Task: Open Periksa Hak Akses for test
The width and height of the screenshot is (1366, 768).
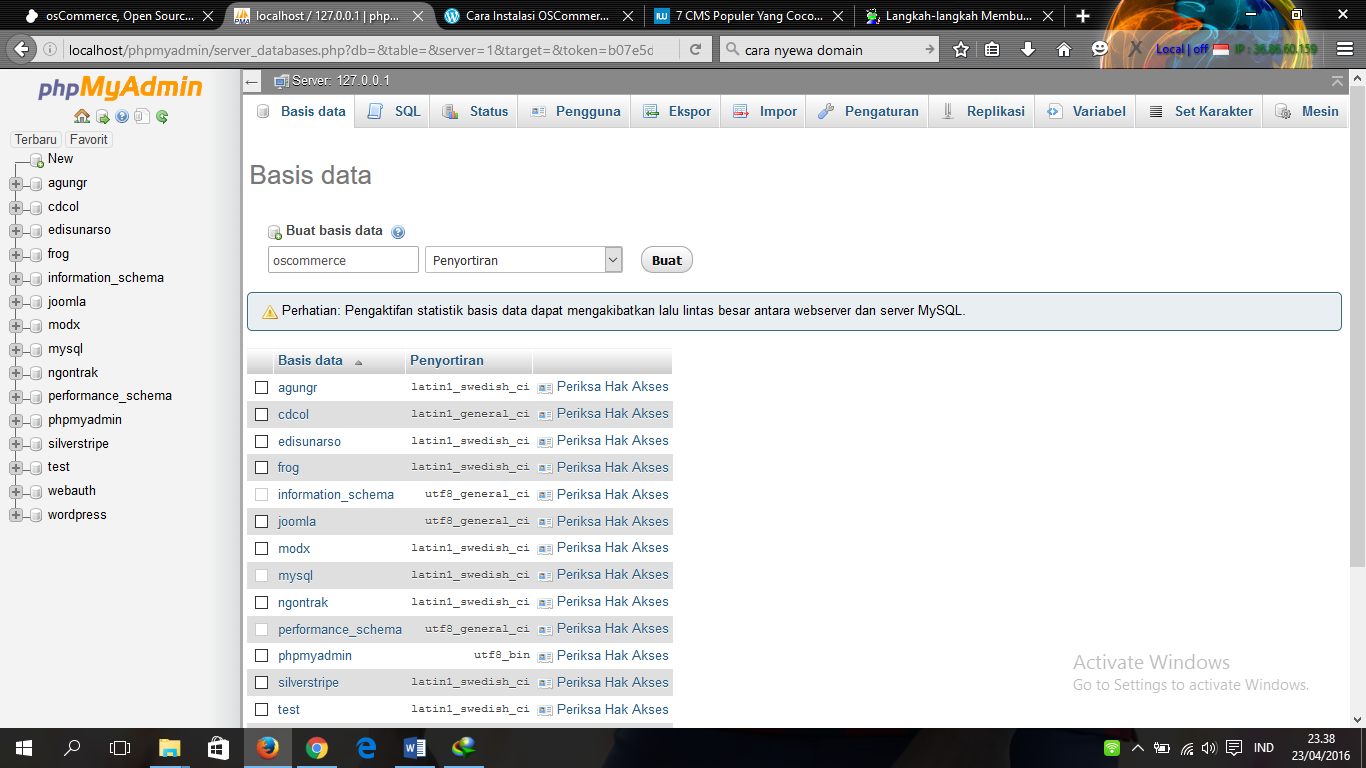Action: pyautogui.click(x=612, y=709)
